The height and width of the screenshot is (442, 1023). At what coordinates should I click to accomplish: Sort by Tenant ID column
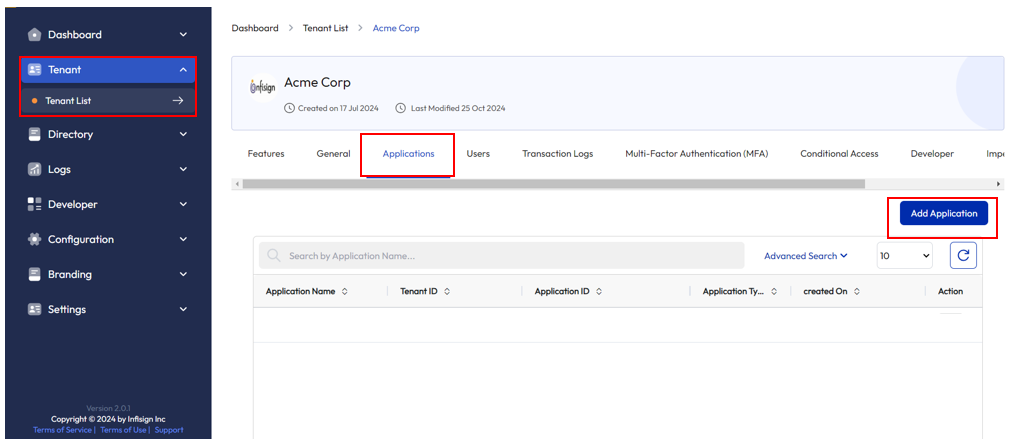[x=447, y=292]
